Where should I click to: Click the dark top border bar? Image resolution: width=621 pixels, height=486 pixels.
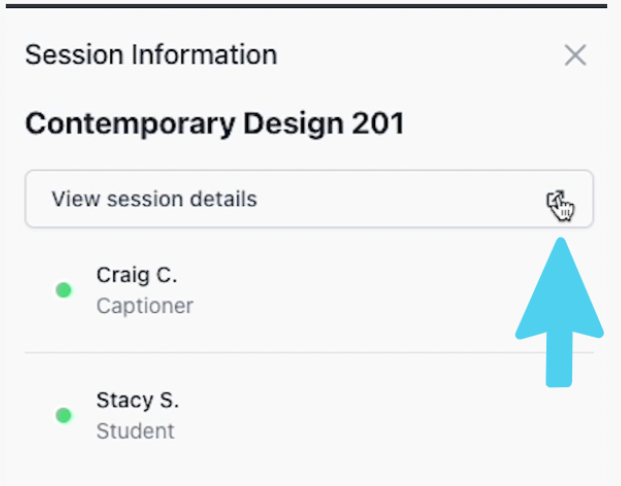(307, 6)
